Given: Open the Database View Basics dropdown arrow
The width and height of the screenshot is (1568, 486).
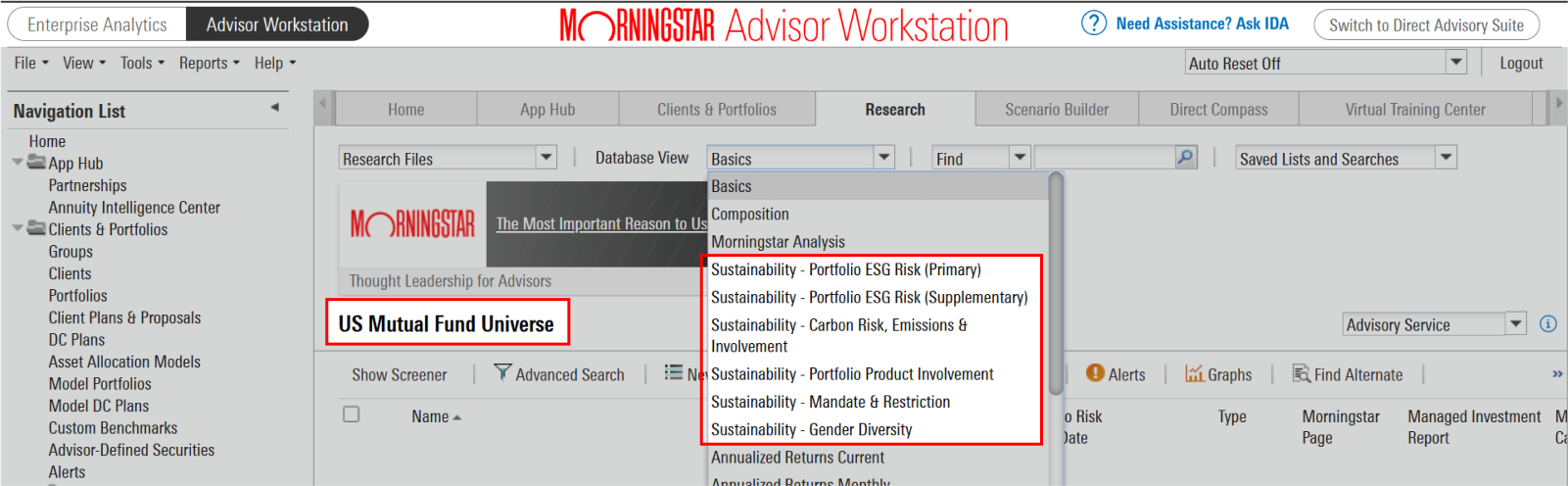Looking at the screenshot, I should [883, 157].
